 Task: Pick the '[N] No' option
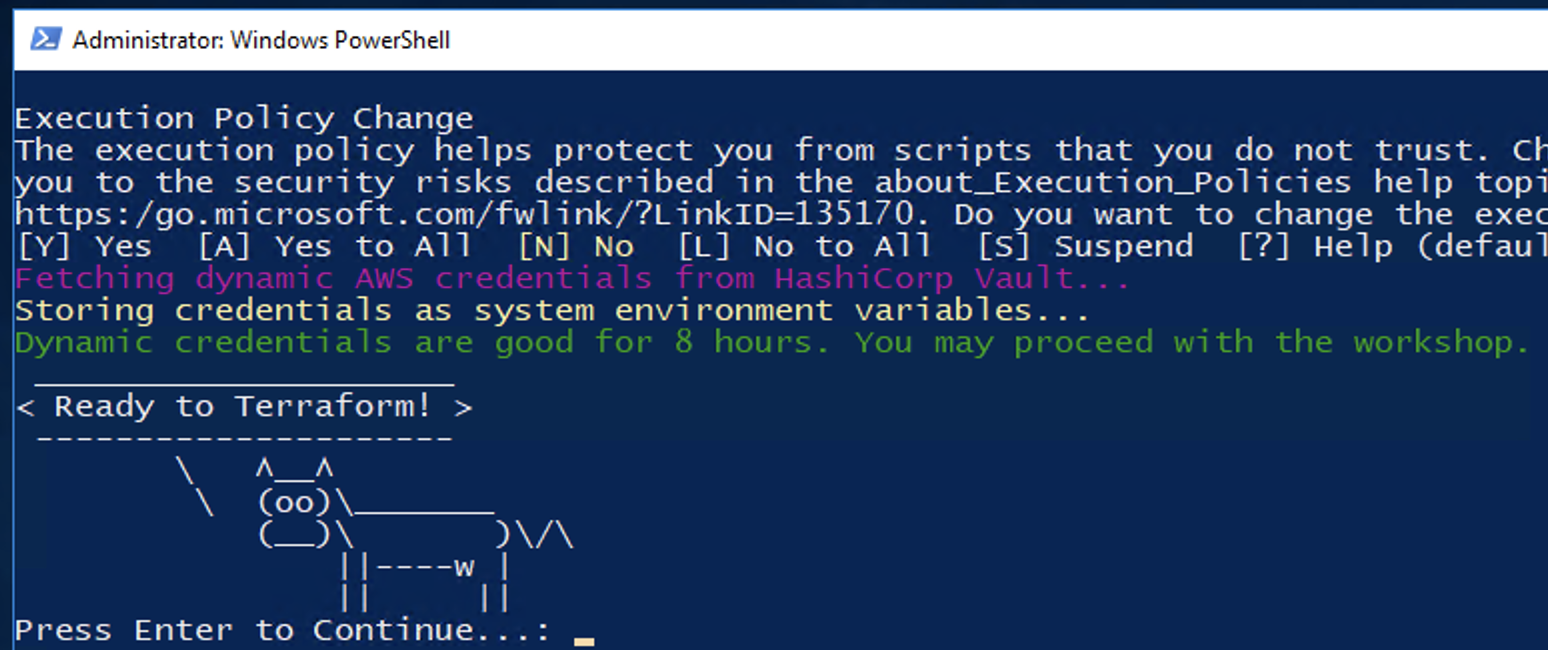575,246
